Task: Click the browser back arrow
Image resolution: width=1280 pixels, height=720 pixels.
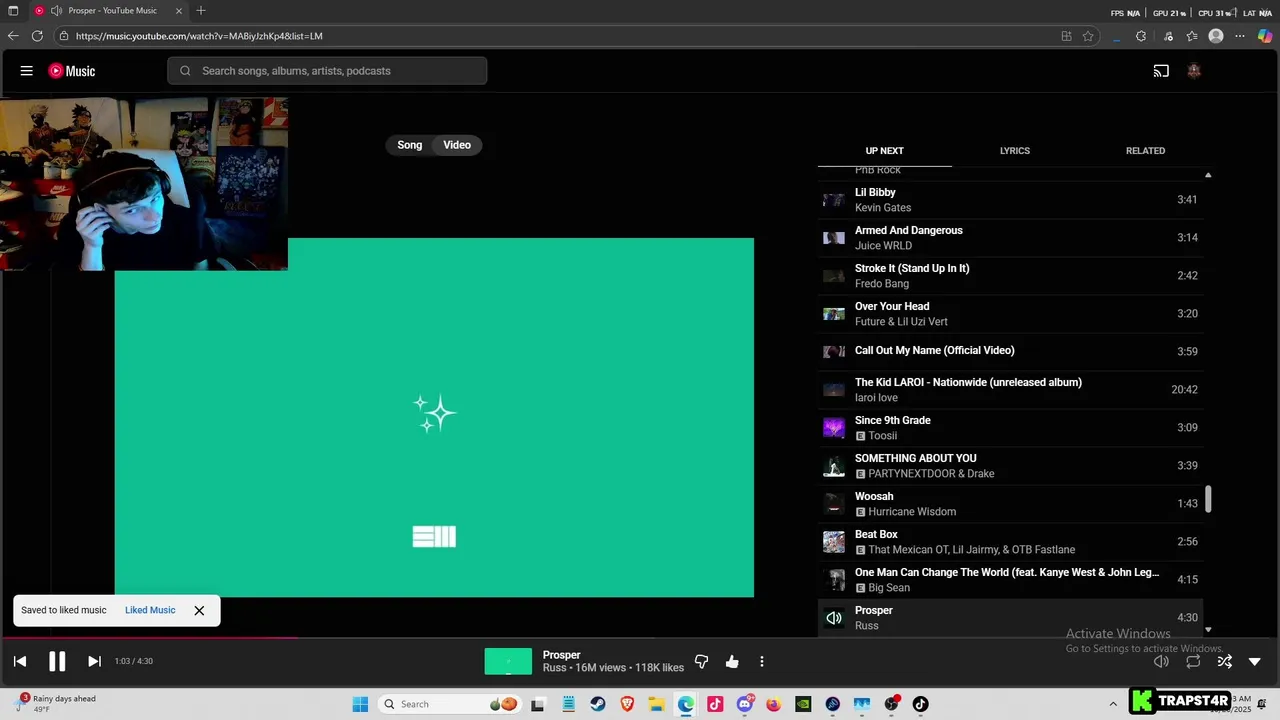Action: [13, 36]
